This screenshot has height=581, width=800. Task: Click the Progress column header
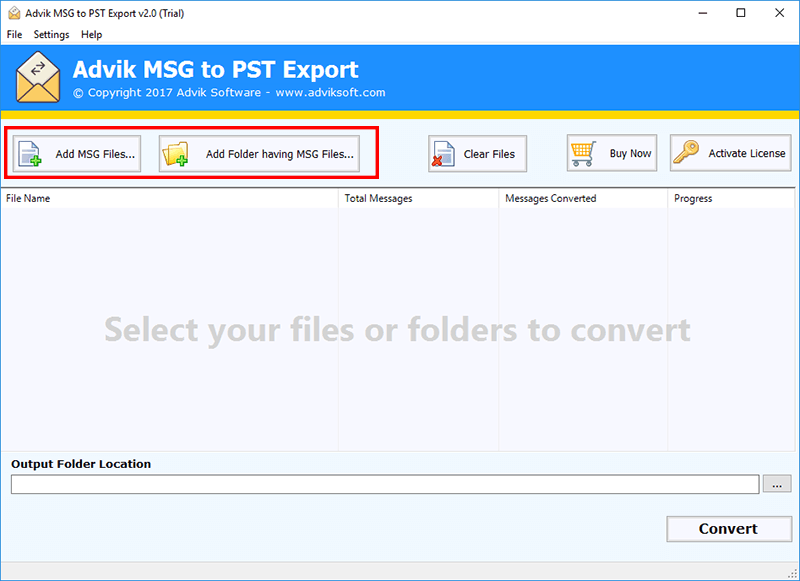coord(731,198)
